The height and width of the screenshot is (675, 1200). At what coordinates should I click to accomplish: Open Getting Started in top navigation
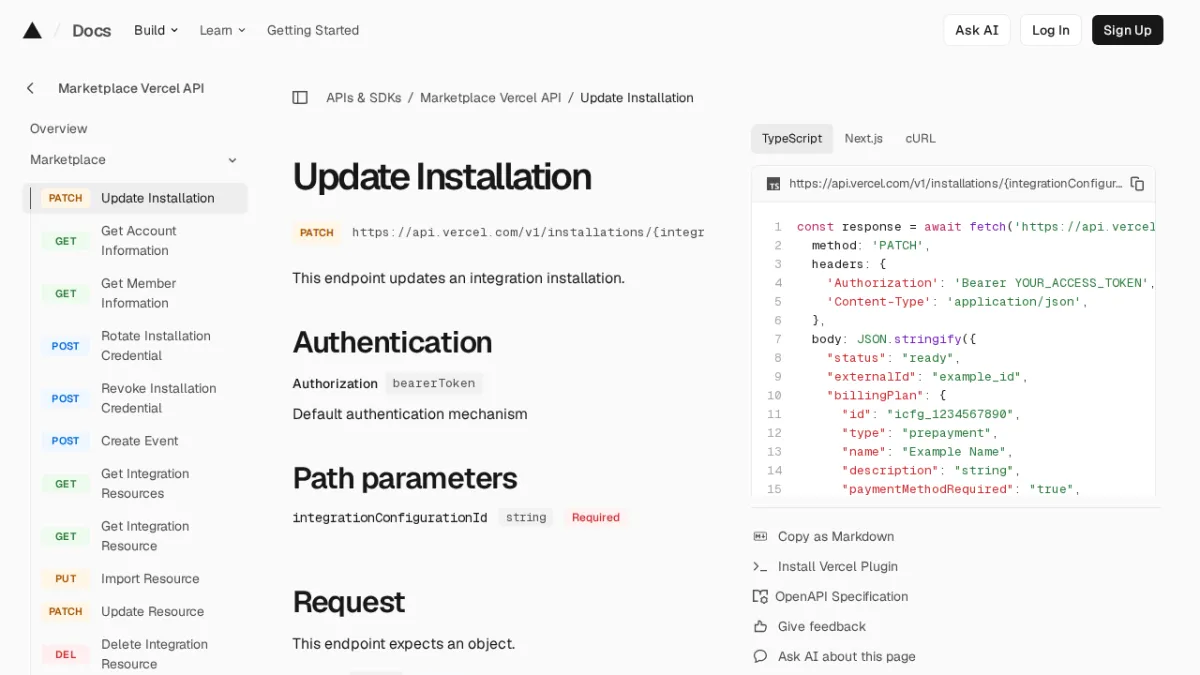(313, 30)
